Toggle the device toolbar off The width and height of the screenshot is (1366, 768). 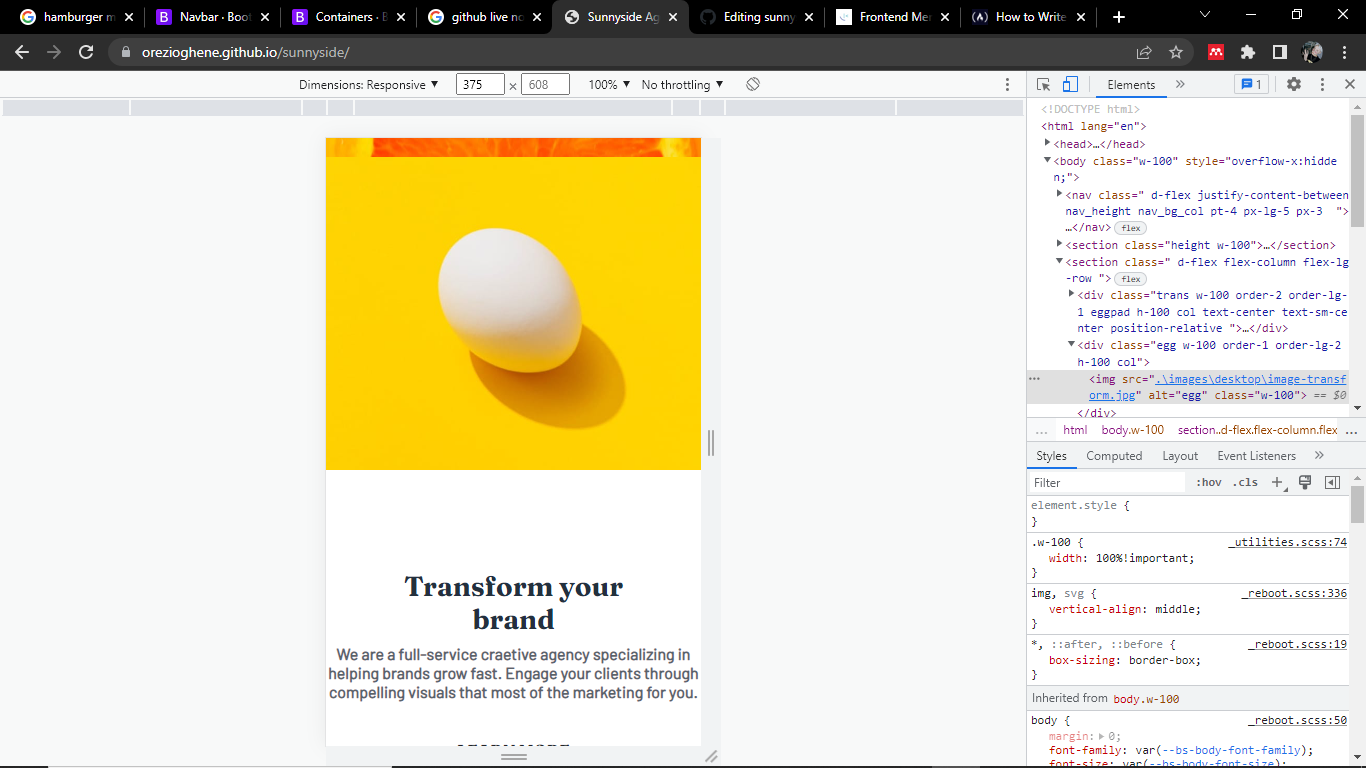pos(1070,85)
